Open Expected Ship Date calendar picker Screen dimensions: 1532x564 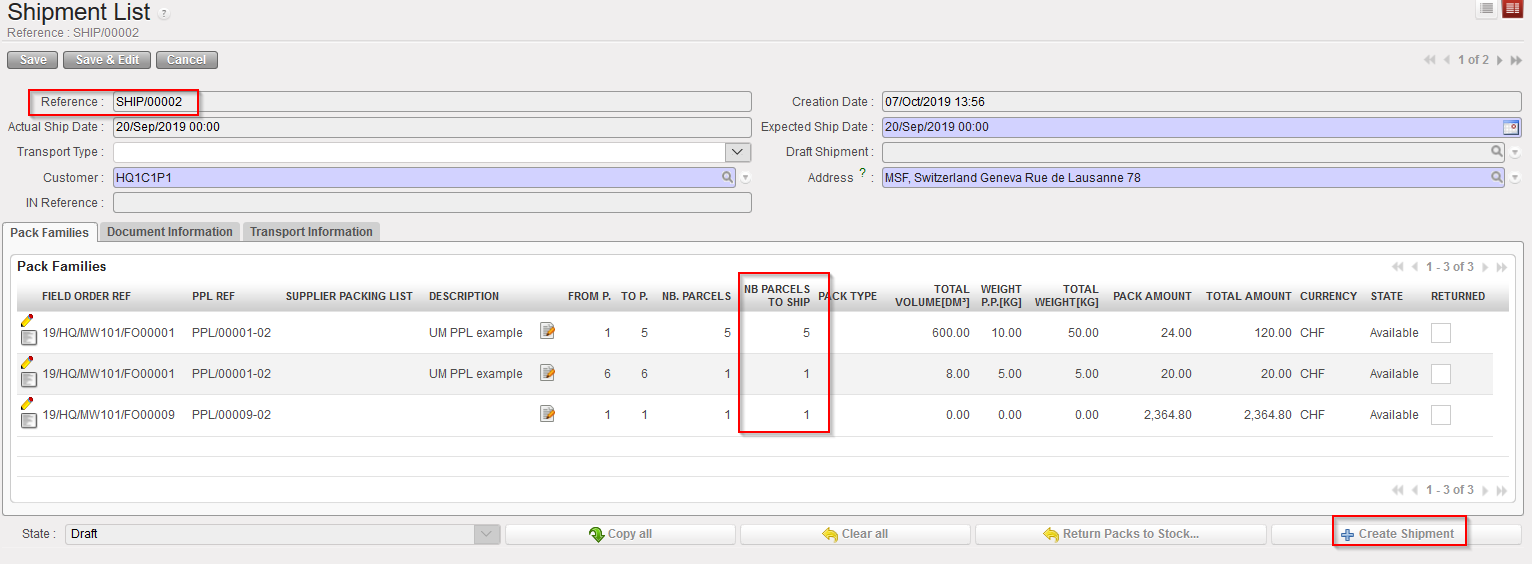1511,127
